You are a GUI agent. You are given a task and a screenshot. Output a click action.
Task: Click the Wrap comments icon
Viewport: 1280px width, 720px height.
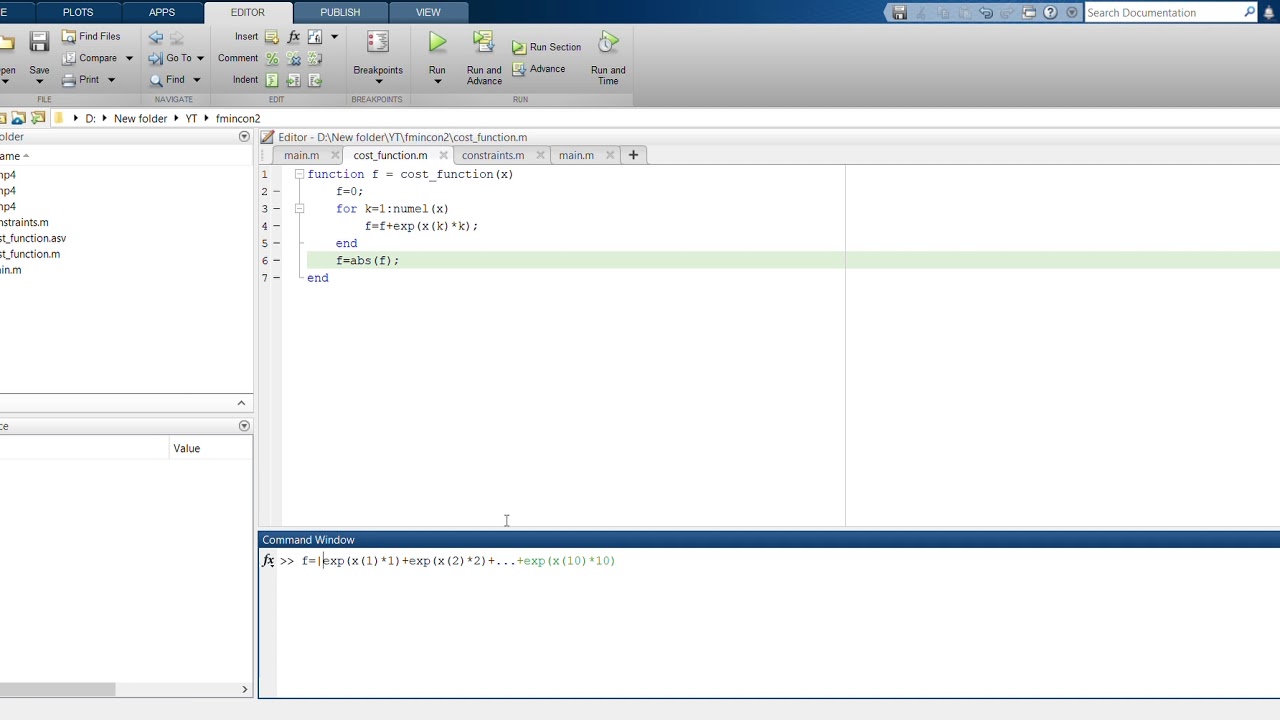pyautogui.click(x=315, y=59)
